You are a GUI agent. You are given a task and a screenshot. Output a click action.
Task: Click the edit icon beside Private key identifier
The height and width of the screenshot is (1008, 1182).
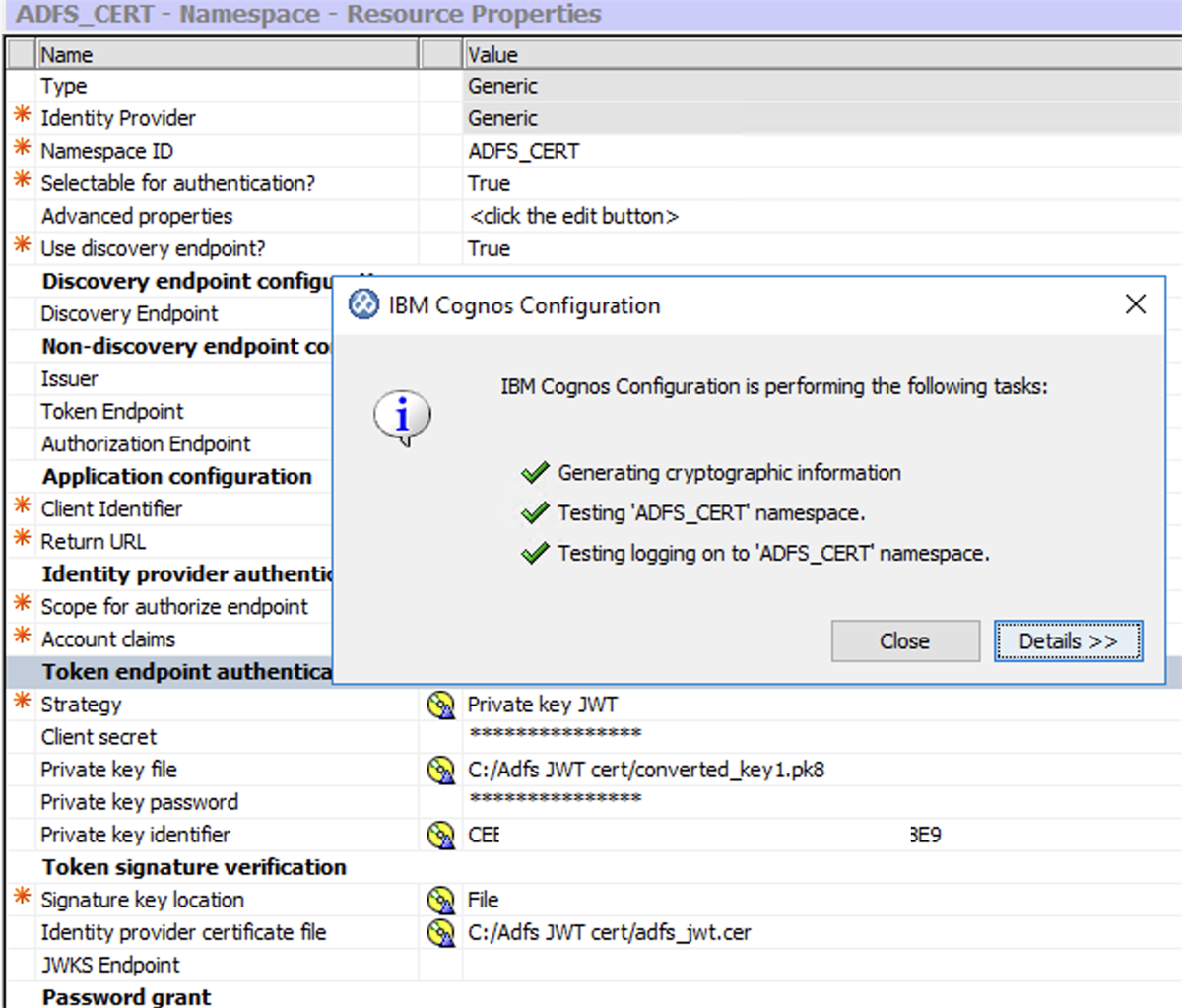point(440,835)
